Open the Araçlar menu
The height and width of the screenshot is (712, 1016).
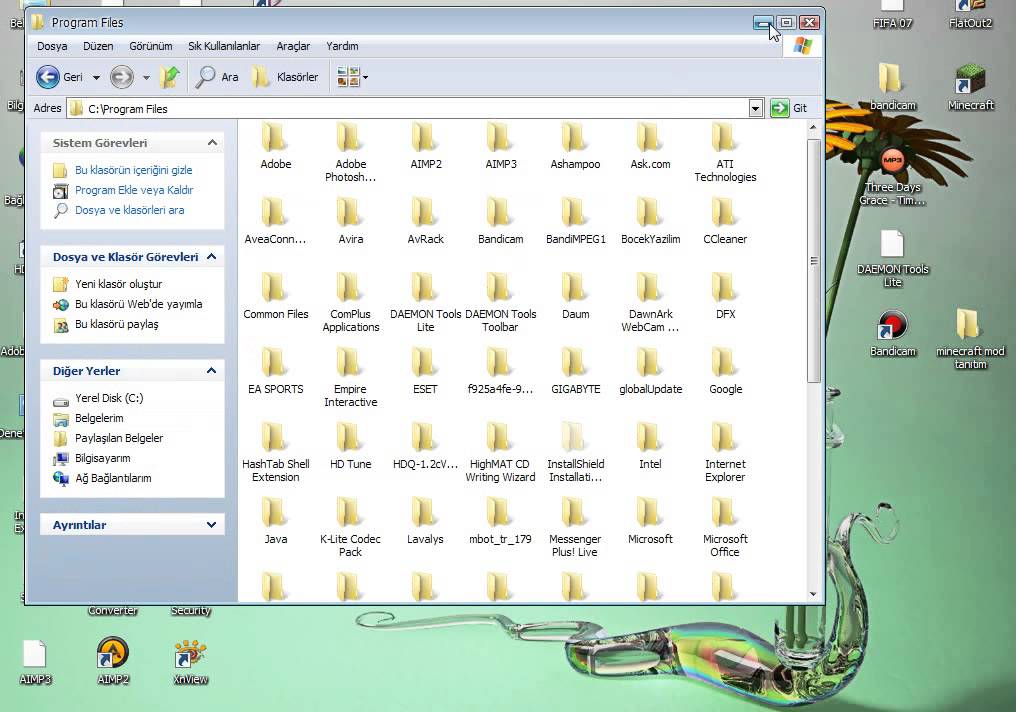tap(293, 46)
